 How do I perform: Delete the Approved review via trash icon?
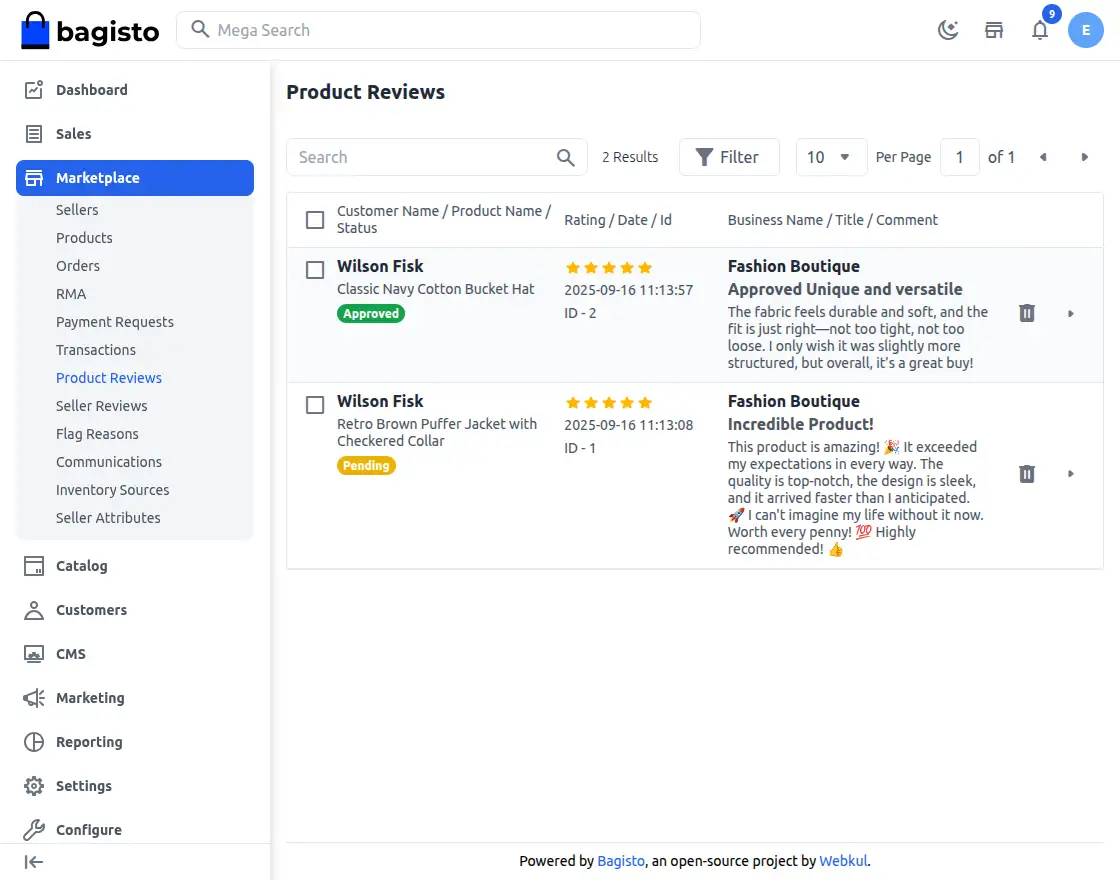(x=1026, y=313)
